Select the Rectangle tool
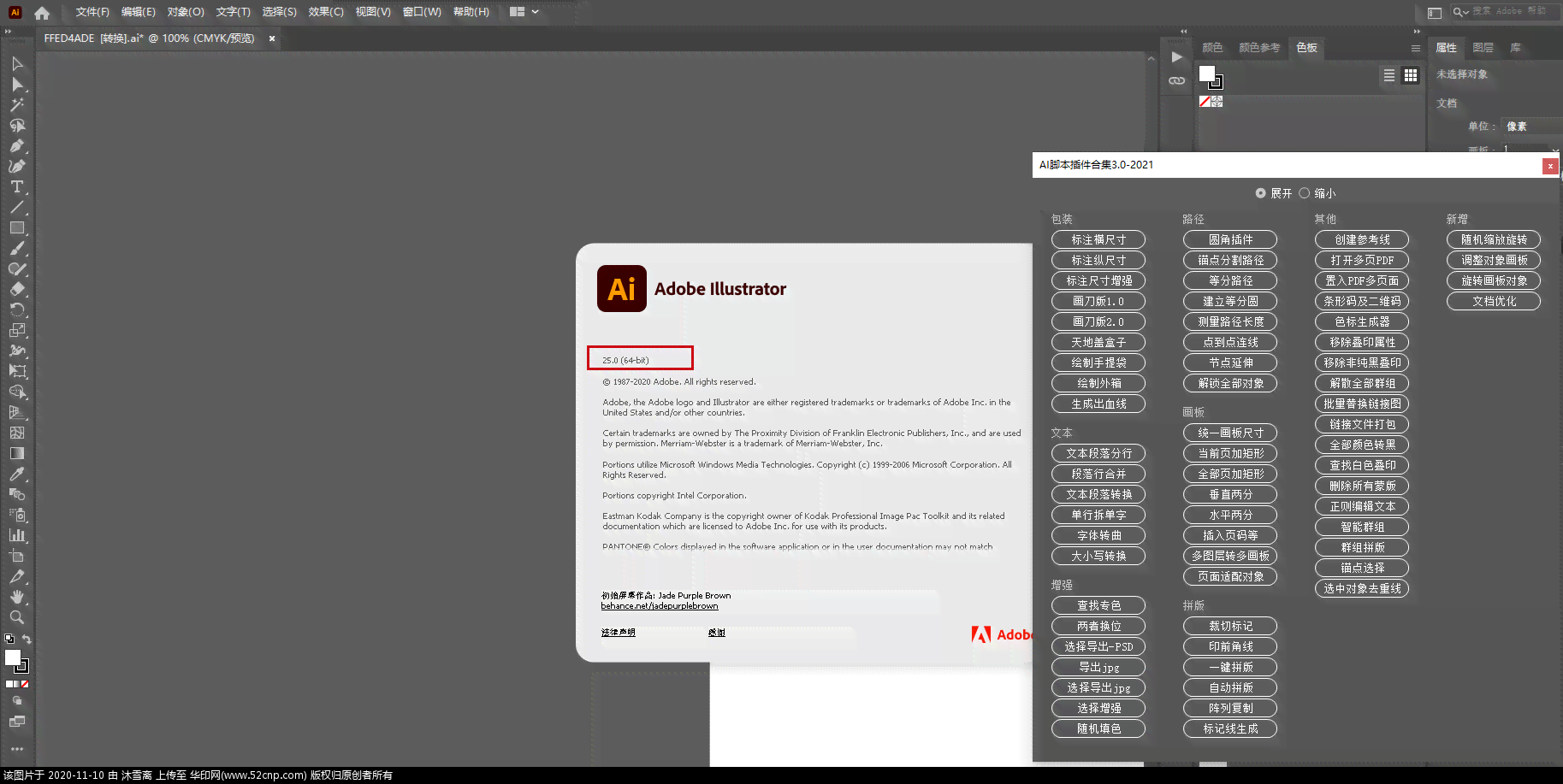The image size is (1563, 784). 17,228
